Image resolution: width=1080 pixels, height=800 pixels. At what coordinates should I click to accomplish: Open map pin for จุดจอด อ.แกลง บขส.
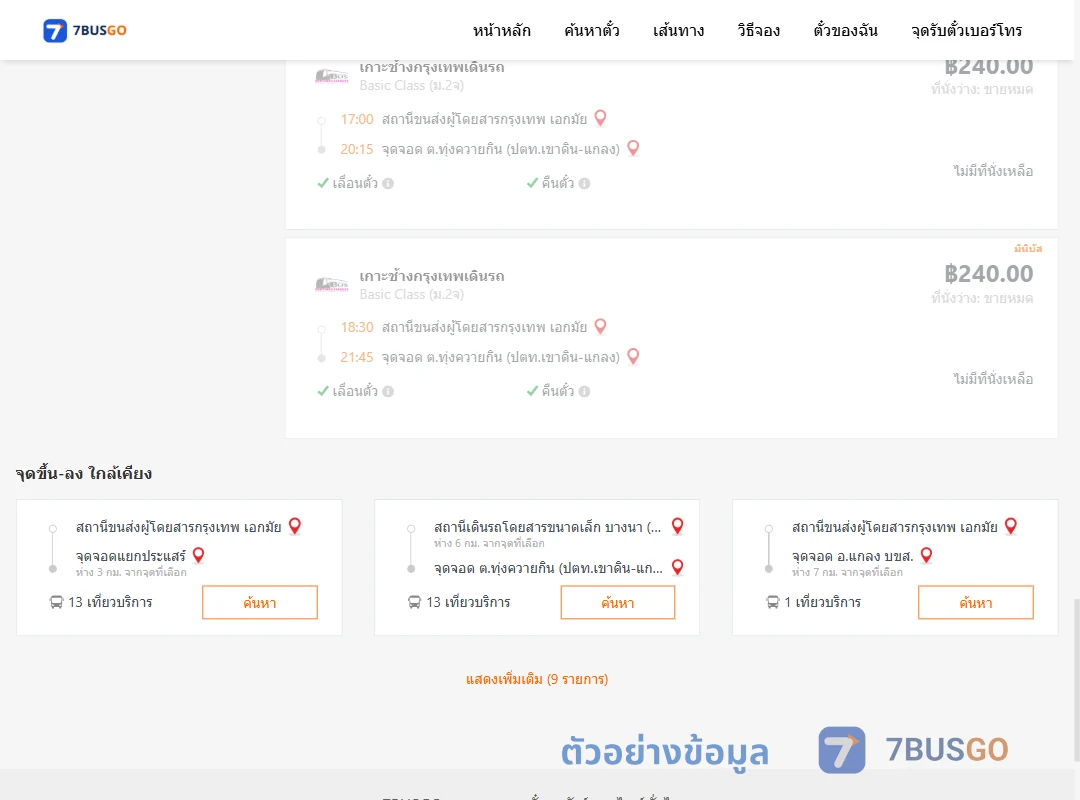926,555
